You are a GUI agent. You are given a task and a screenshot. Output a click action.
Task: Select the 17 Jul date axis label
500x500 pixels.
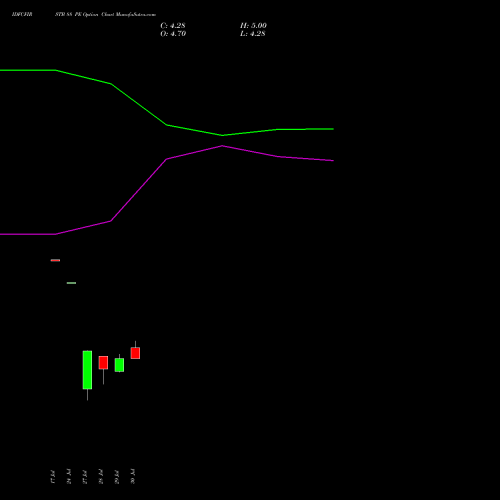click(x=53, y=477)
